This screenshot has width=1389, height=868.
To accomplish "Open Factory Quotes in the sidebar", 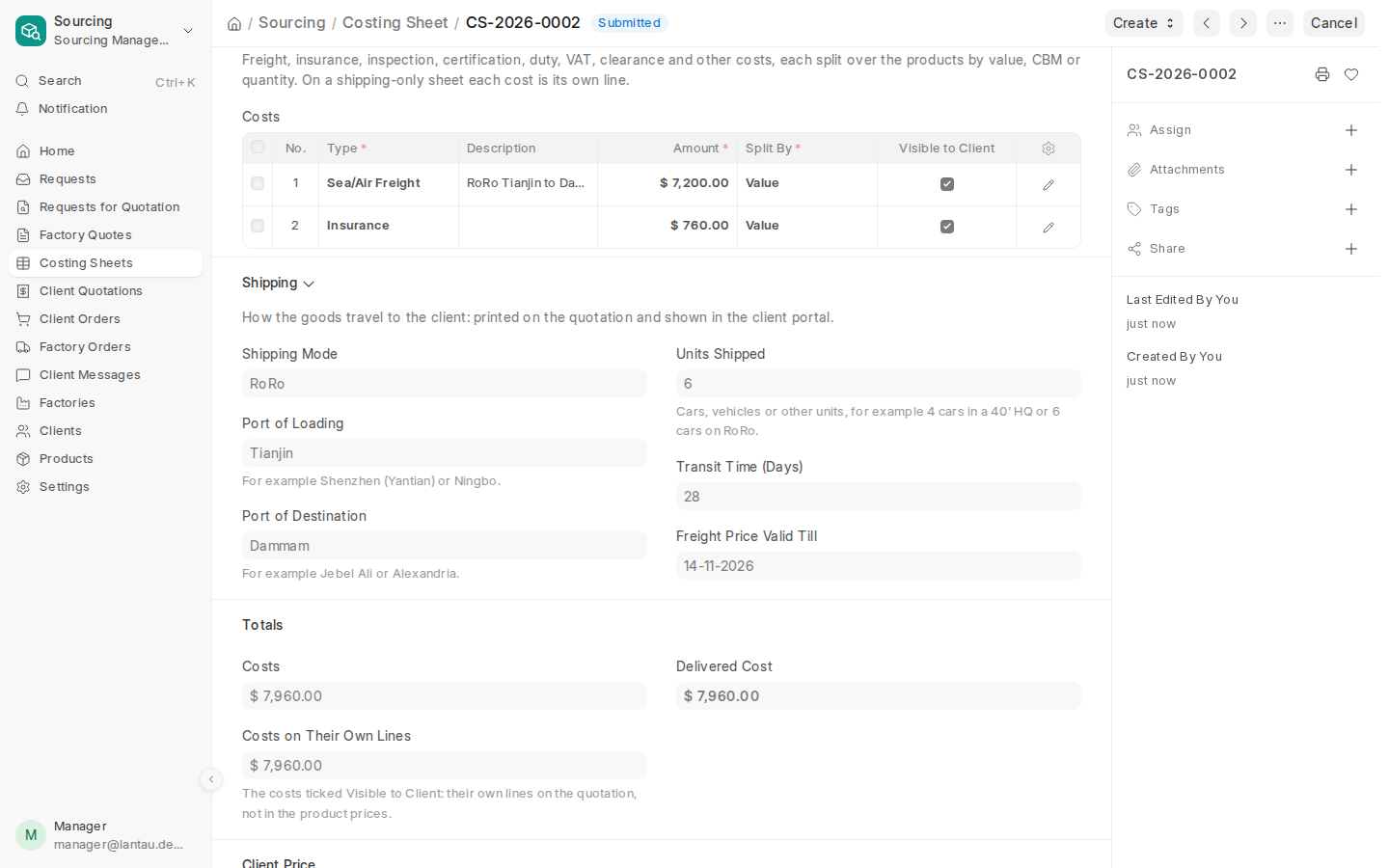I will [106, 235].
